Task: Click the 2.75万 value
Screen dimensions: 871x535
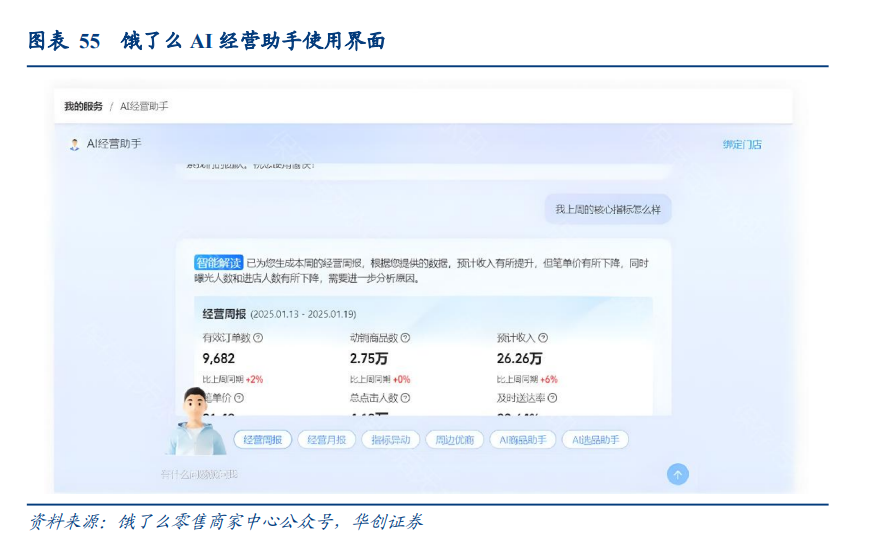Action: point(369,358)
